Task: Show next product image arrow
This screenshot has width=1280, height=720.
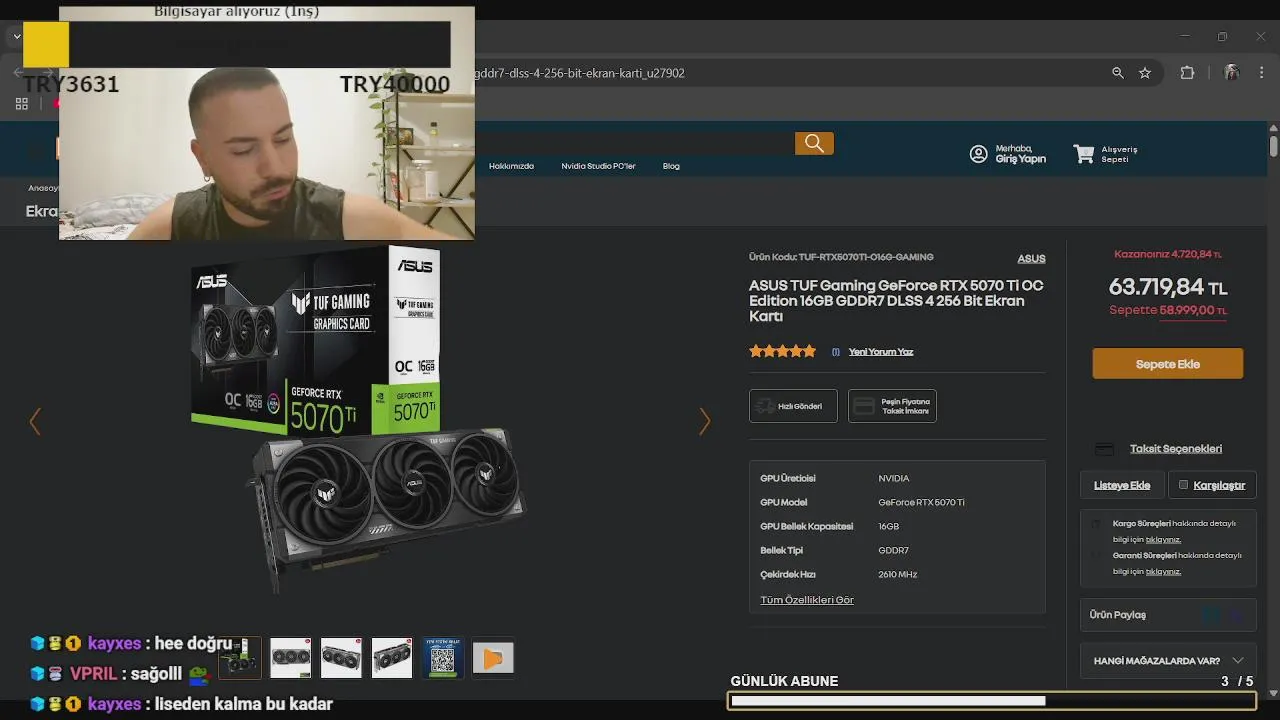Action: coord(704,422)
